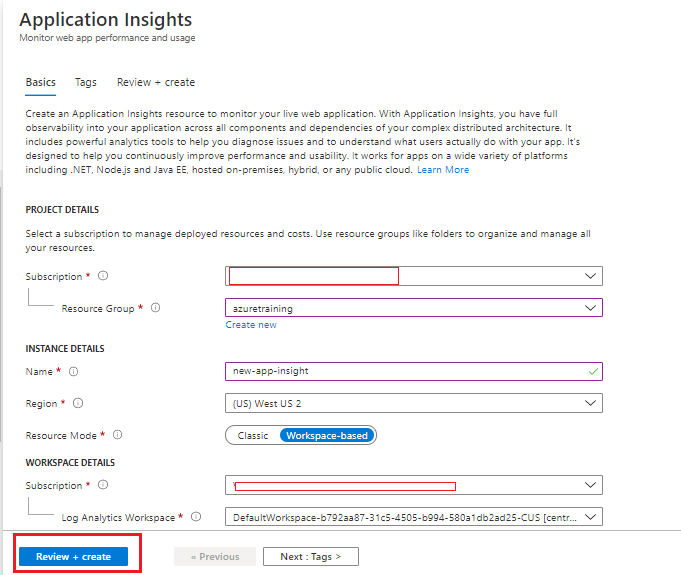The image size is (681, 575).
Task: Expand the Log Analytics Workspace dropdown
Action: [414, 517]
